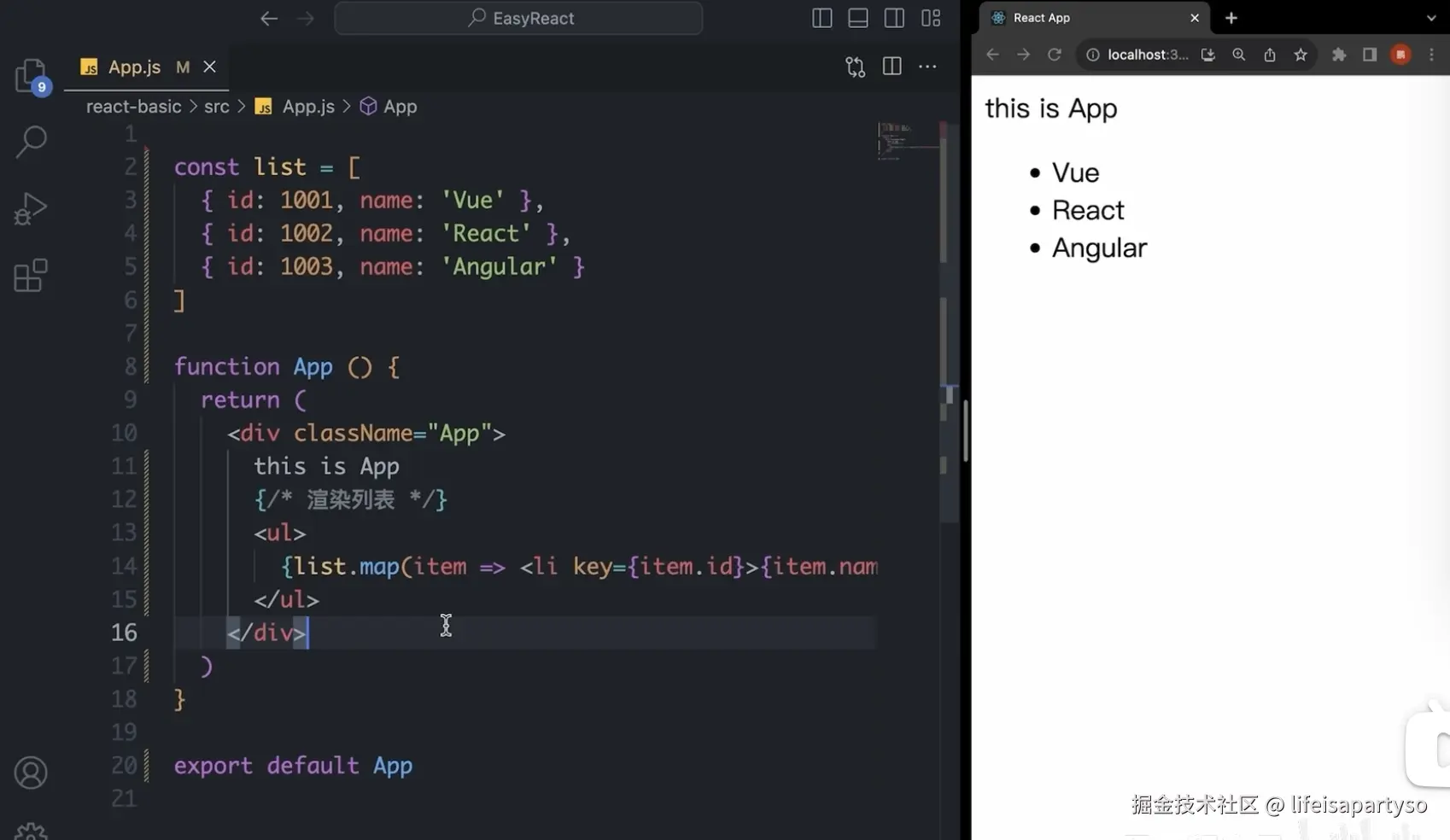Click the closing </ul> tag in code
Image resolution: width=1450 pixels, height=840 pixels.
click(x=286, y=600)
